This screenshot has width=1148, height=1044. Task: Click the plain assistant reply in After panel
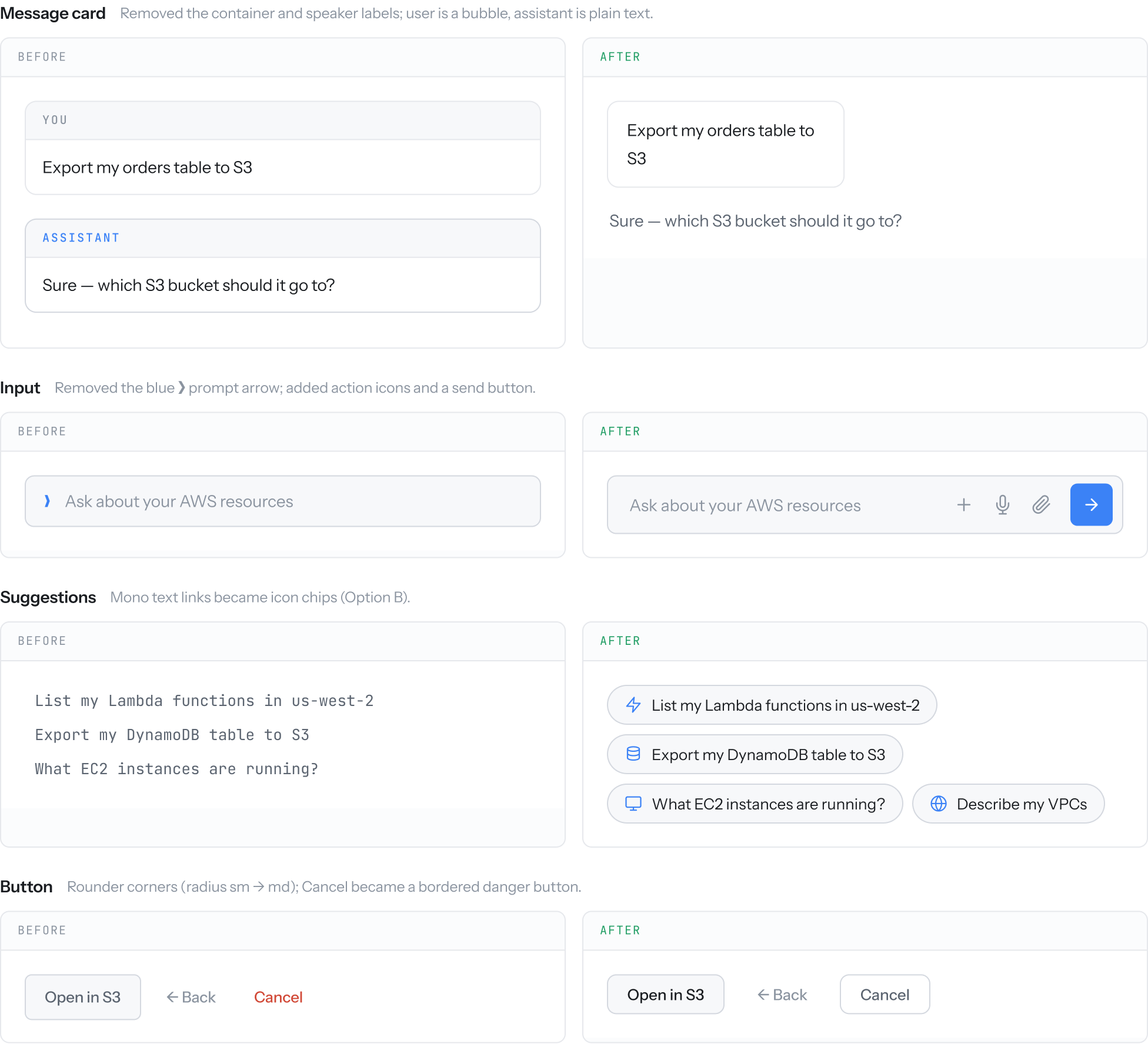(755, 221)
